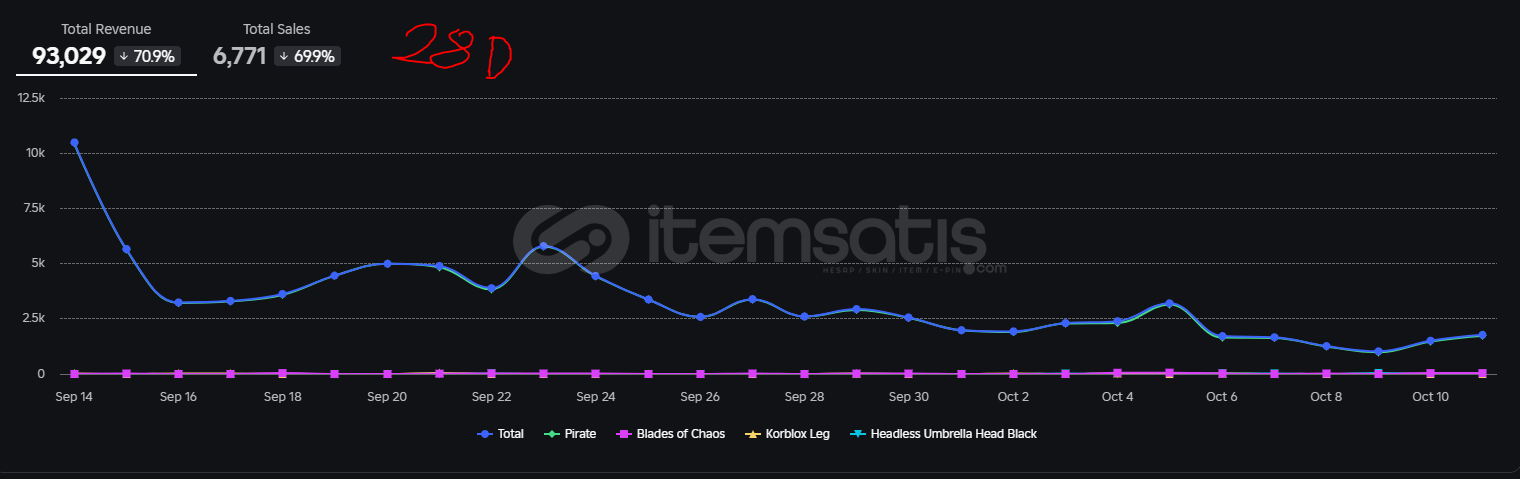Toggle the Total series in legend
This screenshot has width=1520, height=479.
tap(503, 434)
